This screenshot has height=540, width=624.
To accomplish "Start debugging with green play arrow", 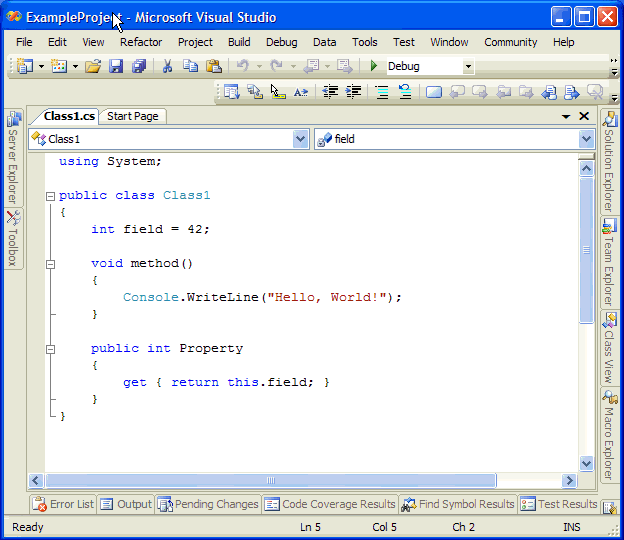I will click(x=373, y=66).
